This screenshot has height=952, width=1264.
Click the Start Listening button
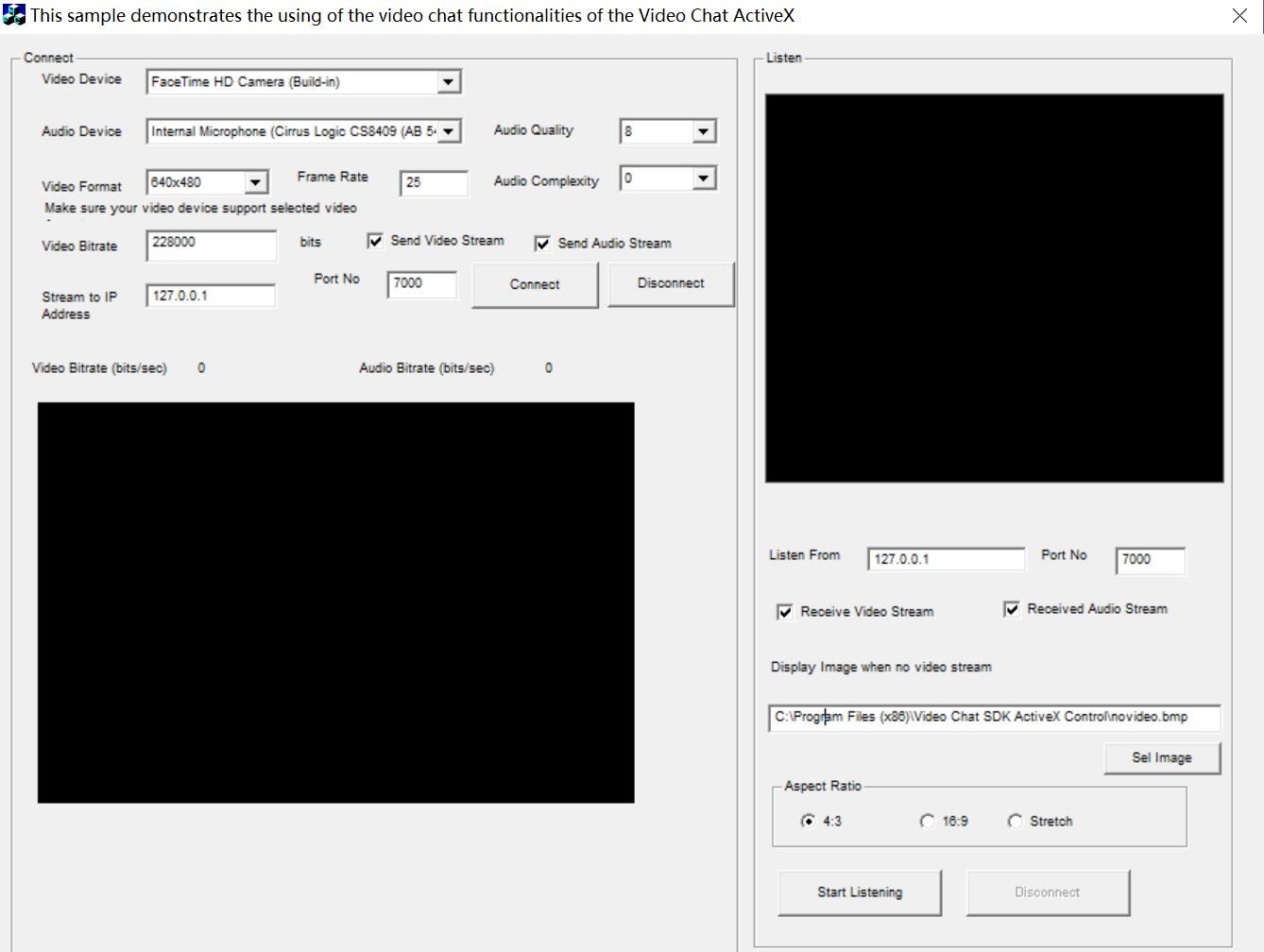860,892
